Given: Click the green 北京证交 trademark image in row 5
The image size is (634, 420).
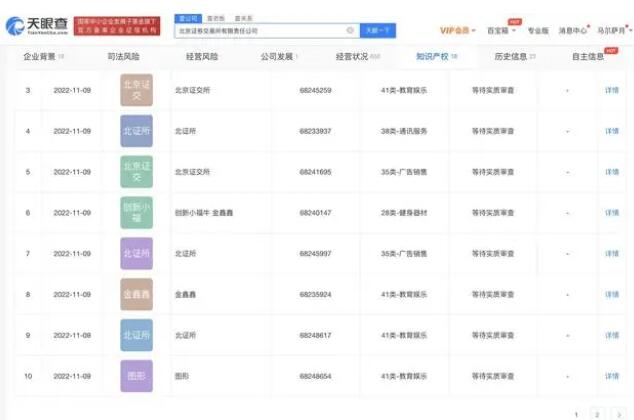Looking at the screenshot, I should click(x=136, y=171).
